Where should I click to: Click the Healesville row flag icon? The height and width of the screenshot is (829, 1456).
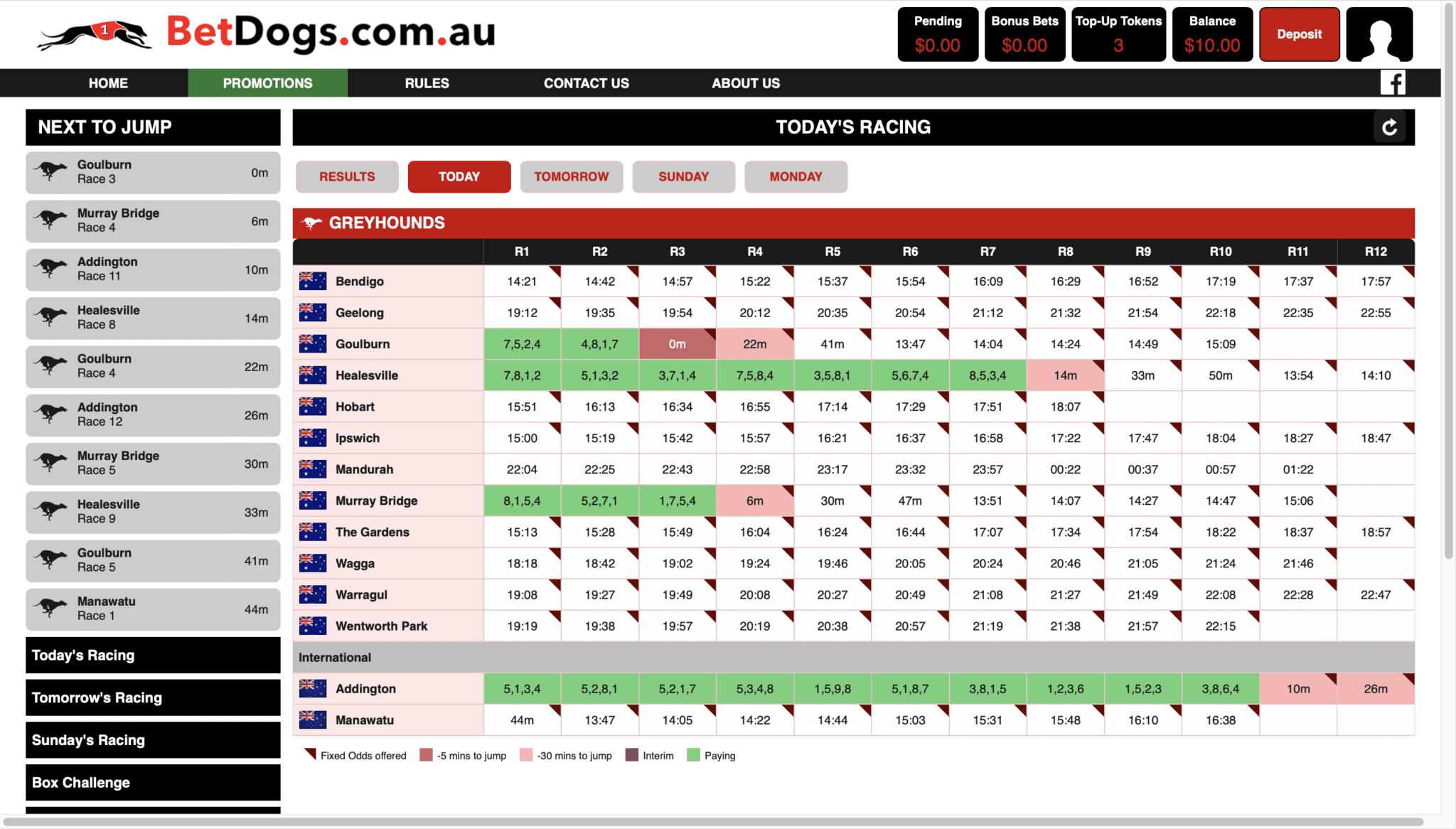click(313, 375)
